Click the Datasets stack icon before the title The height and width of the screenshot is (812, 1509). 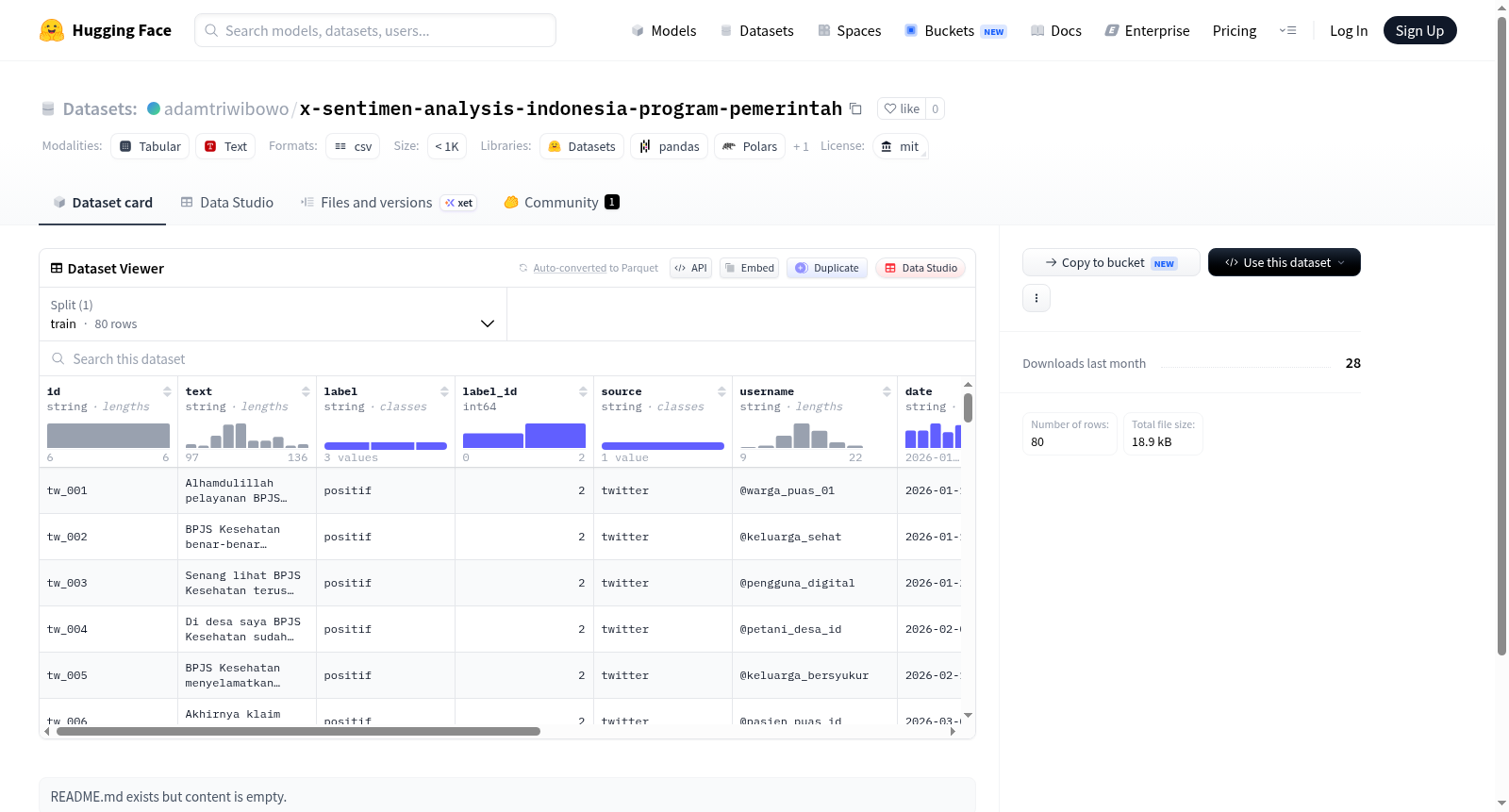pos(48,108)
